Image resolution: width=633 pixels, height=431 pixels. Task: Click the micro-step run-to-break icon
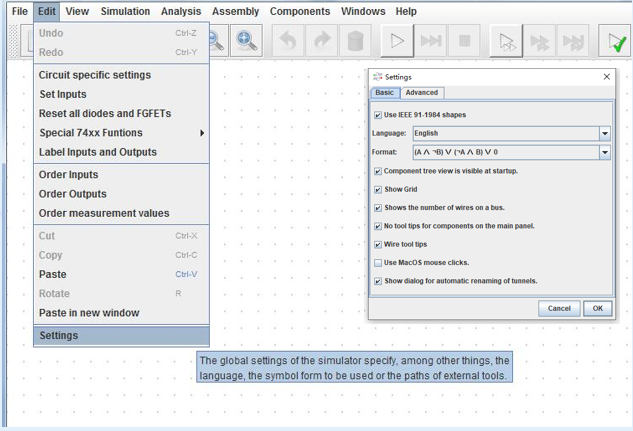pyautogui.click(x=573, y=41)
